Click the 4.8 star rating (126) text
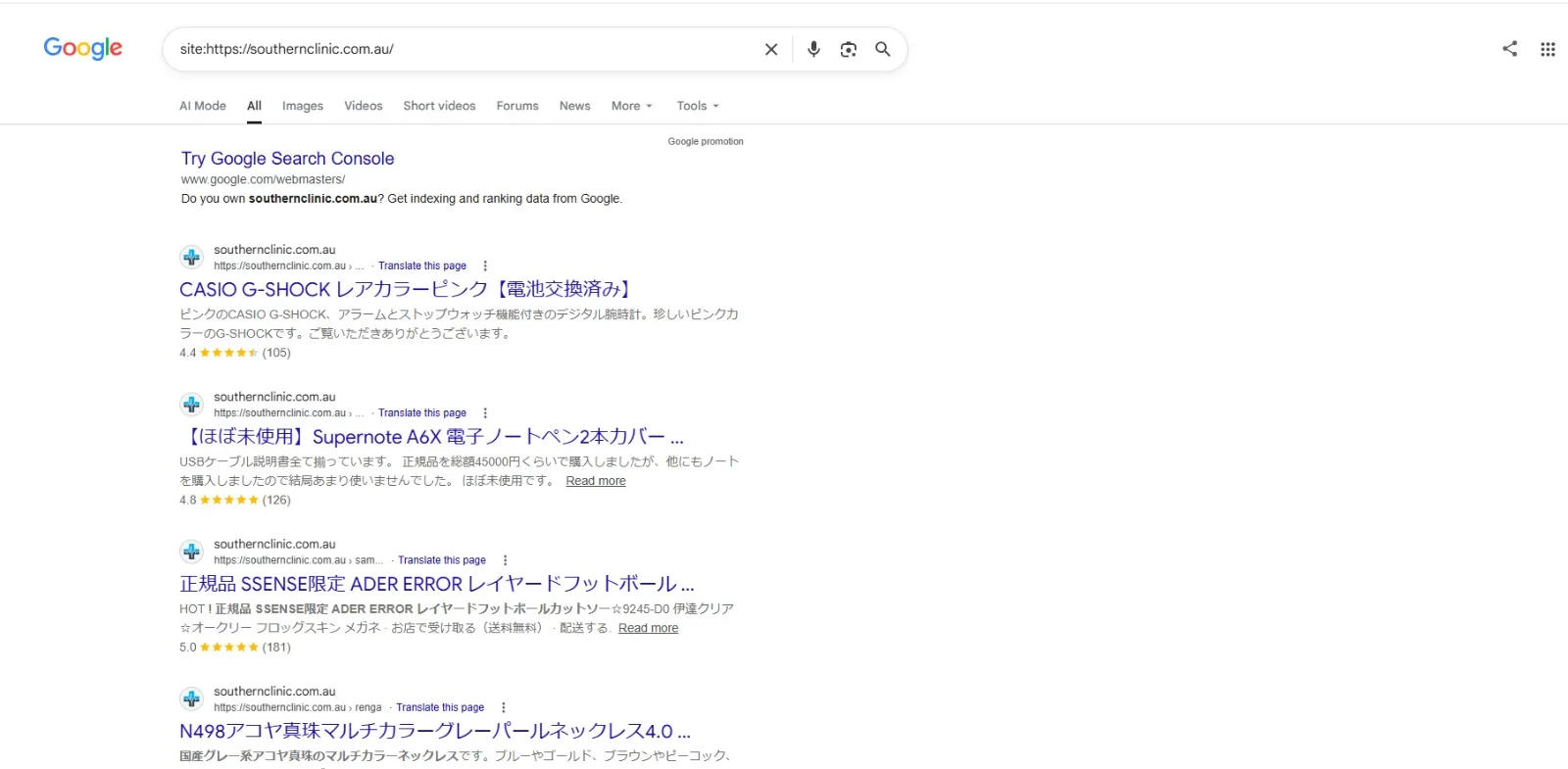This screenshot has height=769, width=1568. click(235, 500)
